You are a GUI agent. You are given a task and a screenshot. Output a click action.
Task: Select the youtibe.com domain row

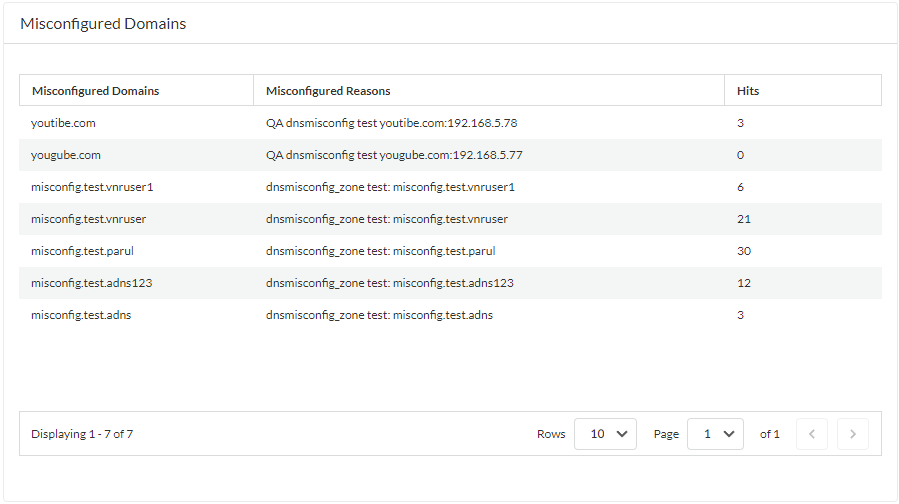point(63,123)
